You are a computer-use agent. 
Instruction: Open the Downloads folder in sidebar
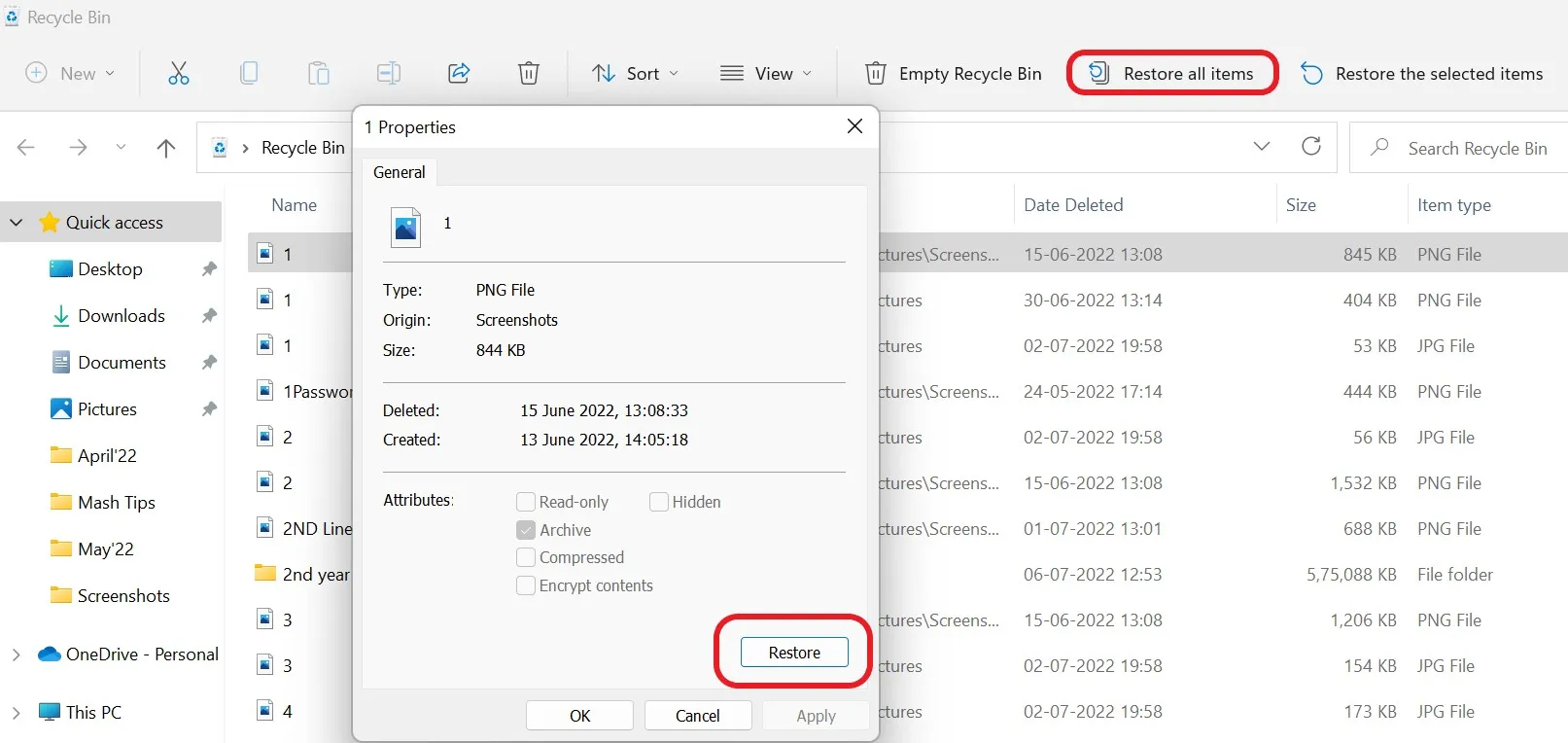coord(121,316)
